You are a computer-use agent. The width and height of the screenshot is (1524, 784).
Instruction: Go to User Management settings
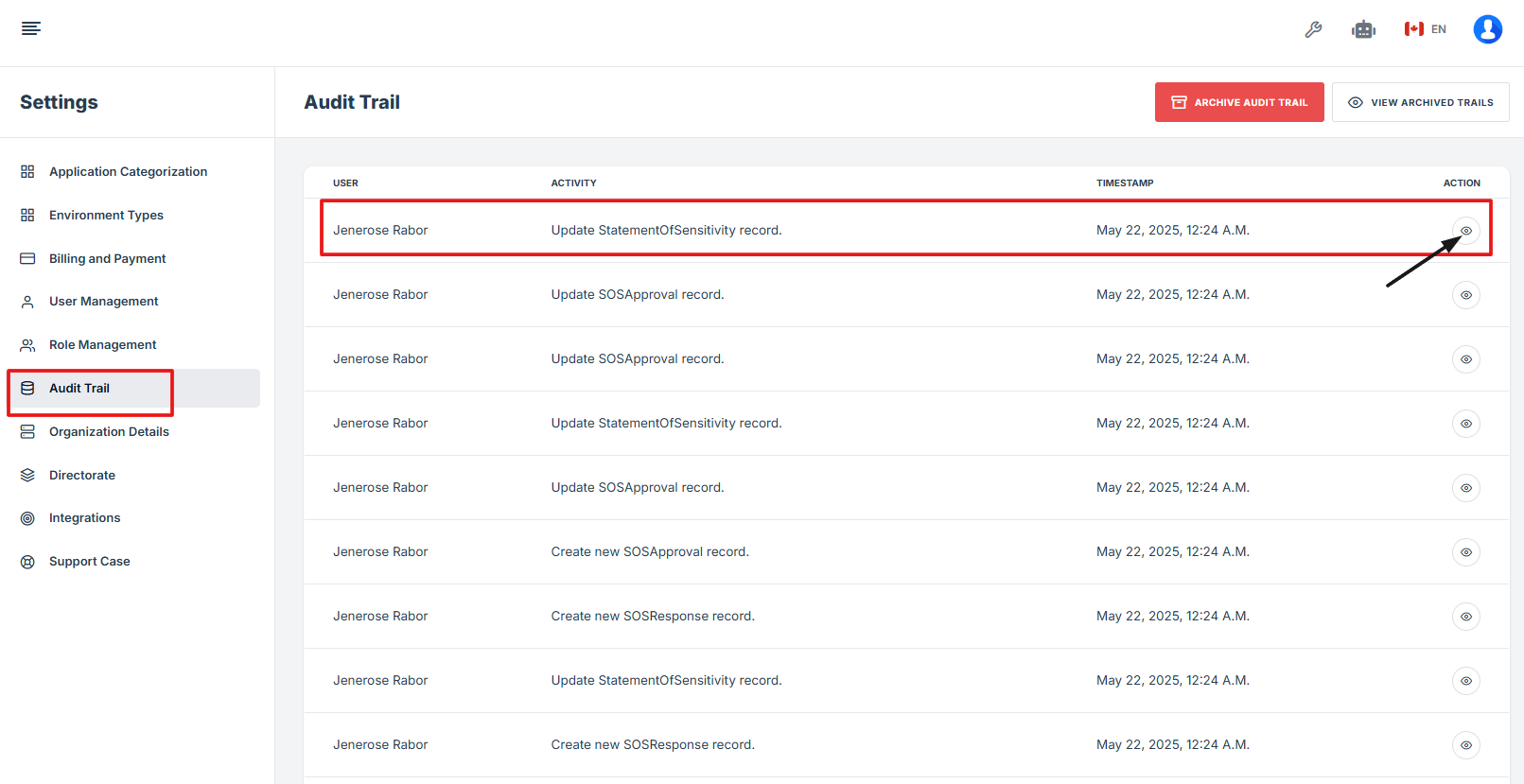(x=103, y=301)
